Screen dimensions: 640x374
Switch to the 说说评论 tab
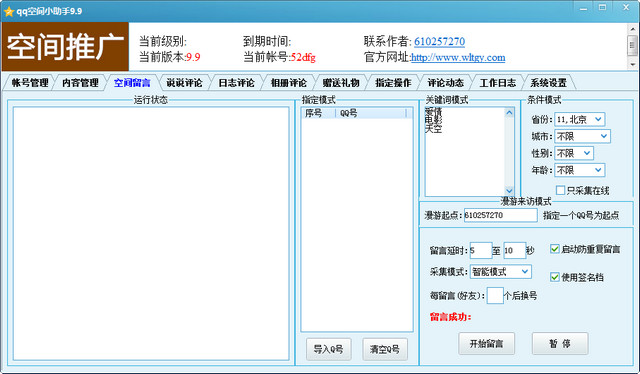point(184,83)
